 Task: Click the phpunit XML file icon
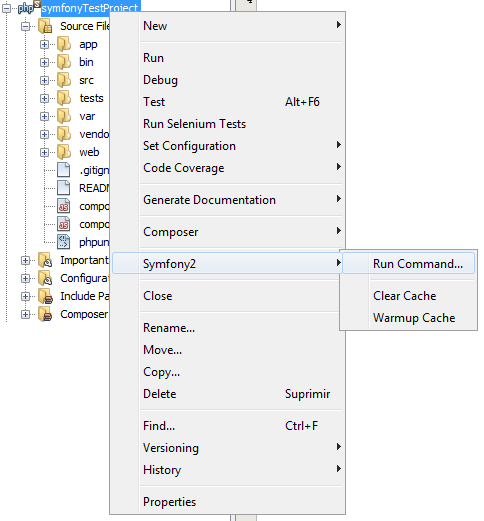(64, 242)
